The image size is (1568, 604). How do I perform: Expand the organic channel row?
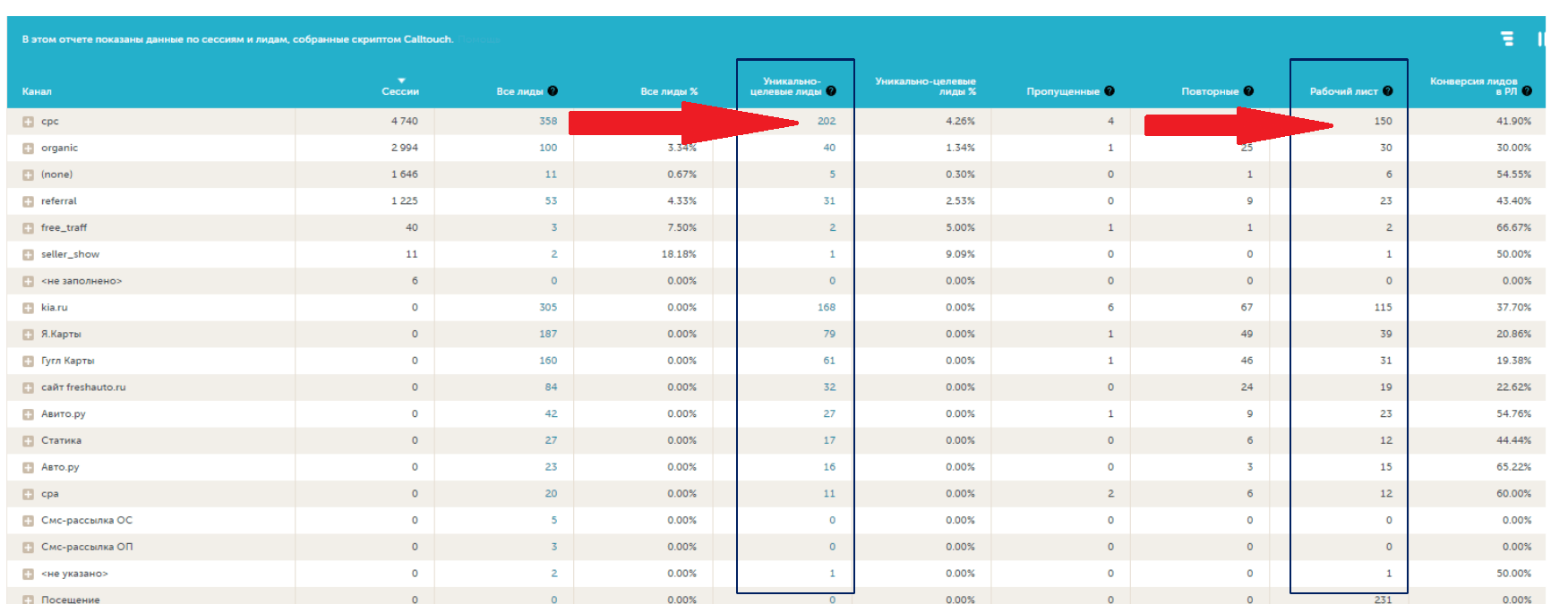click(x=28, y=149)
